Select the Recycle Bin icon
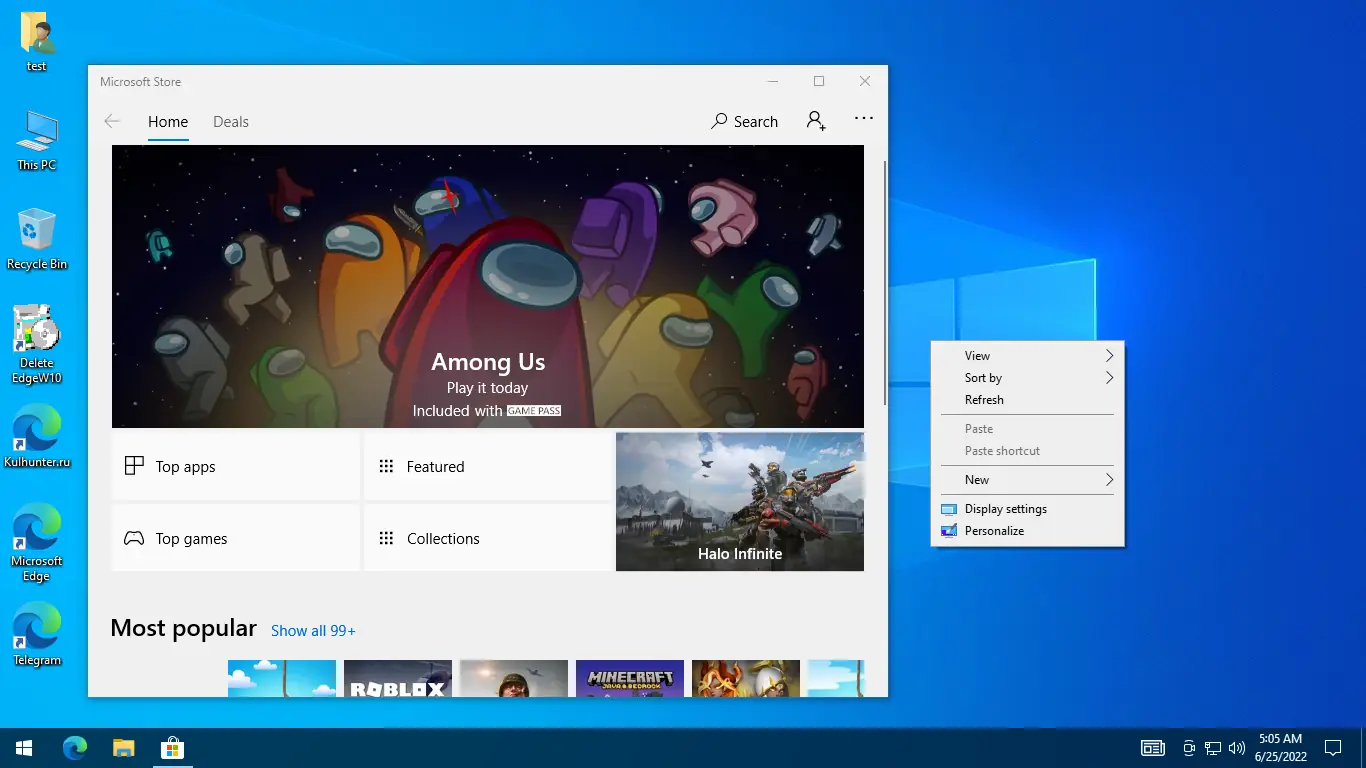 coord(37,240)
